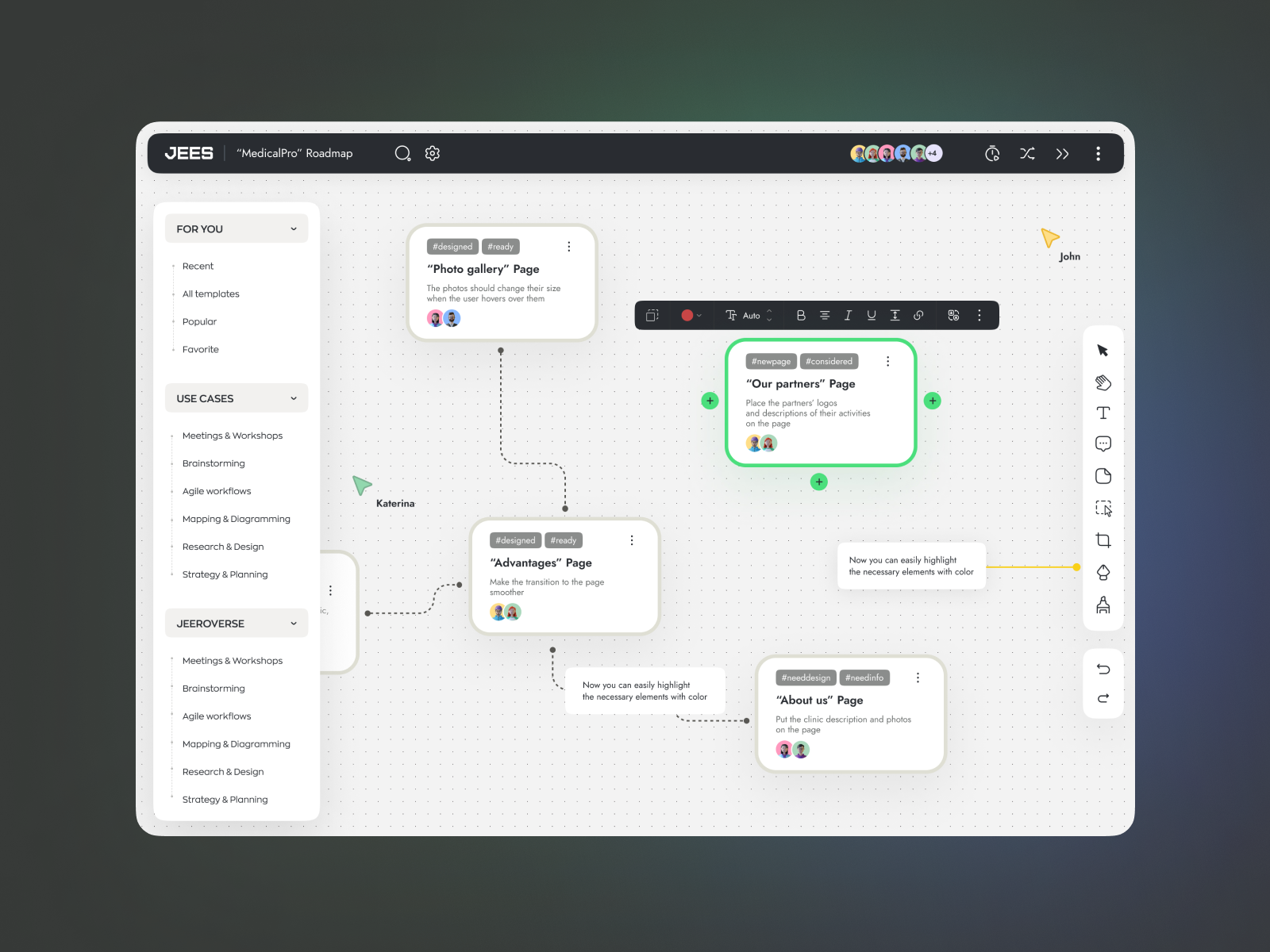Open Brainstorming under USE CASES

point(214,464)
